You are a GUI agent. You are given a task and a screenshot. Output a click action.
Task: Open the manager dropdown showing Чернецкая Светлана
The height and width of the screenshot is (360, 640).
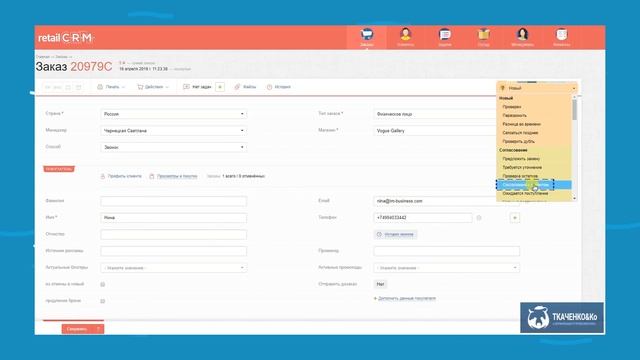click(173, 131)
